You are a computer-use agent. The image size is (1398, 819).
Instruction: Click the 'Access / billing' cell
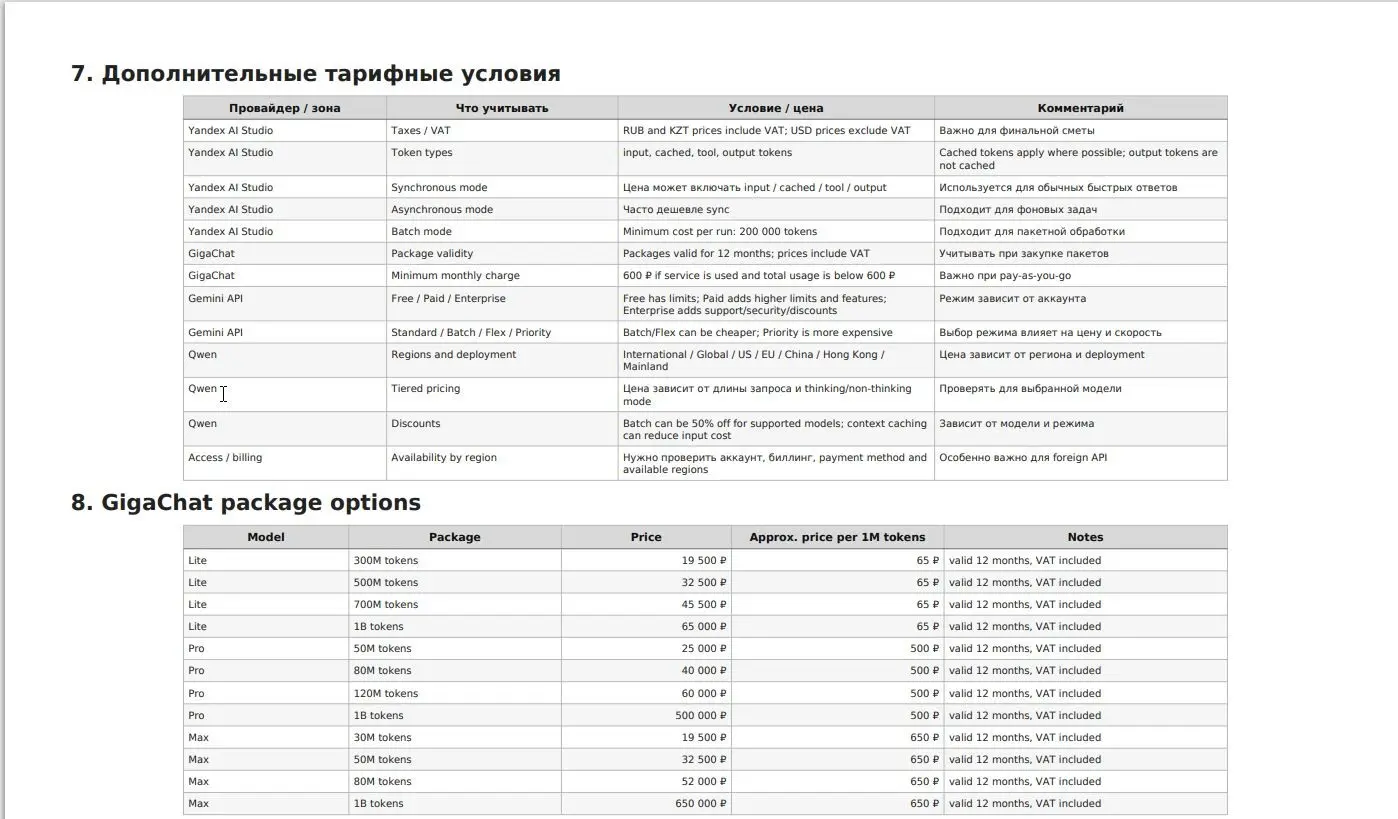click(x=285, y=463)
